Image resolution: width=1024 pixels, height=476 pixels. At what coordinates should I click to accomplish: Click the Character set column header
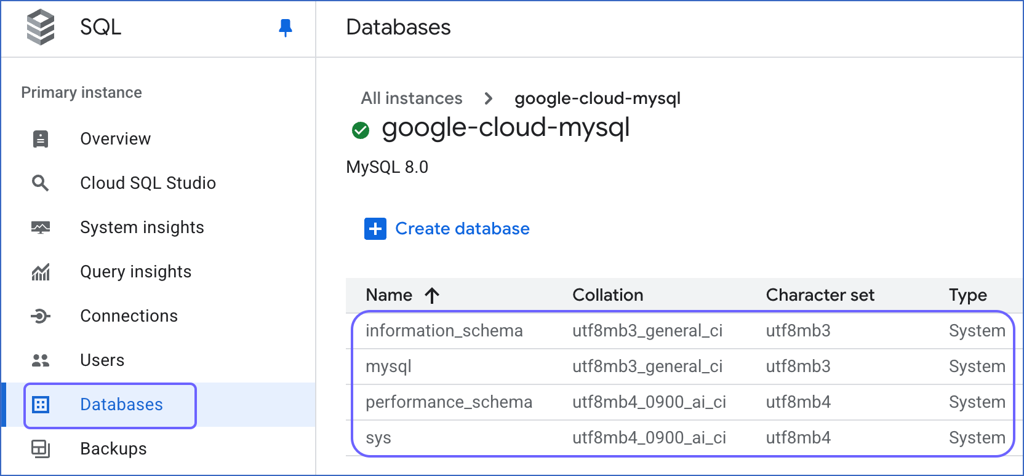(x=820, y=296)
